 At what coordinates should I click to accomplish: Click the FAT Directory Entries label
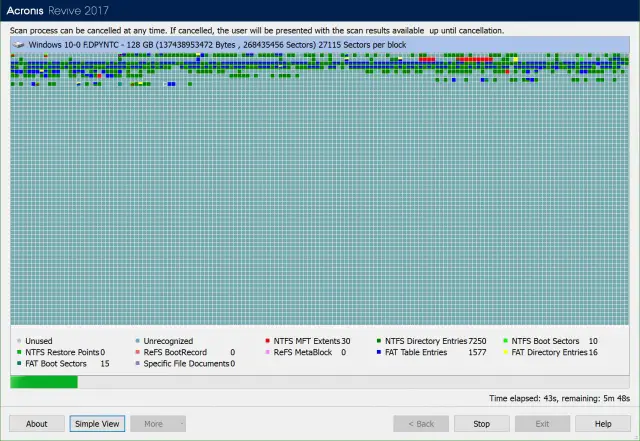[x=549, y=352]
